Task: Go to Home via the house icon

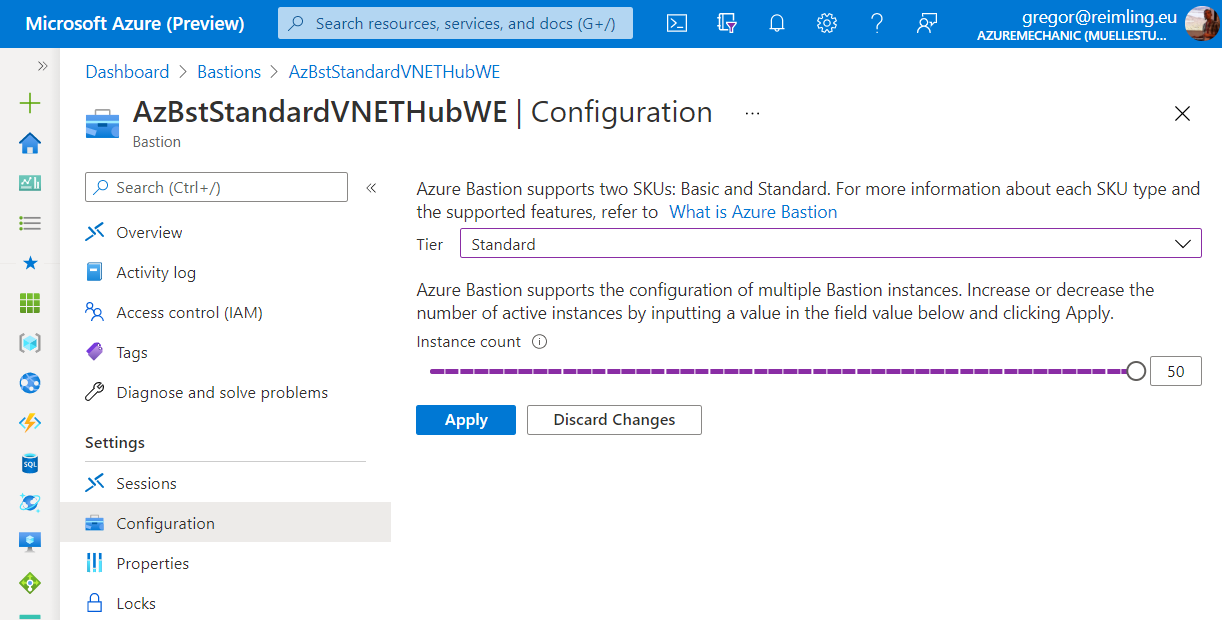Action: [x=30, y=143]
